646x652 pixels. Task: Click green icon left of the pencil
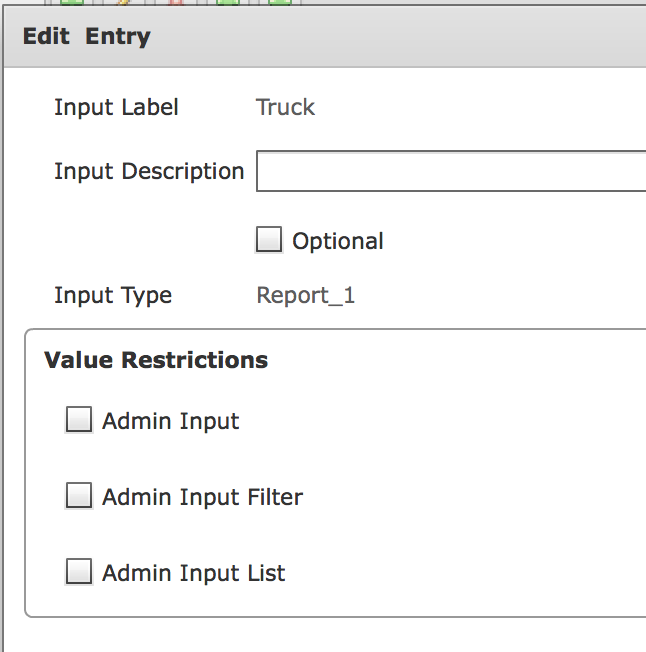pos(72,2)
